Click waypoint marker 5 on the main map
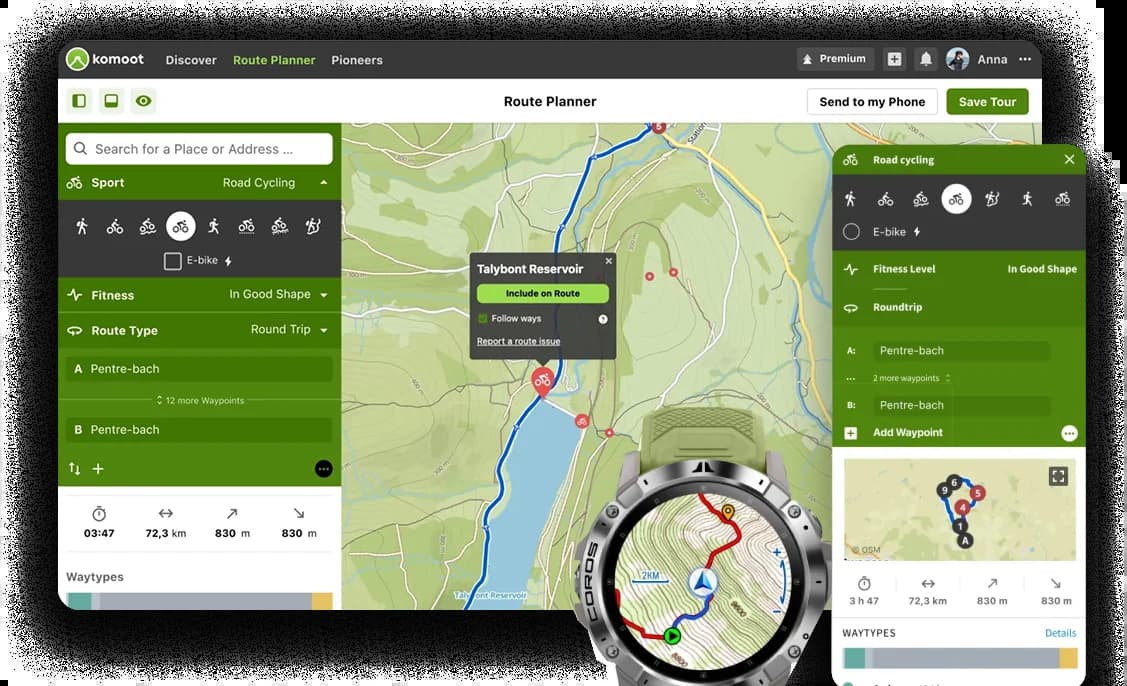 [x=658, y=127]
